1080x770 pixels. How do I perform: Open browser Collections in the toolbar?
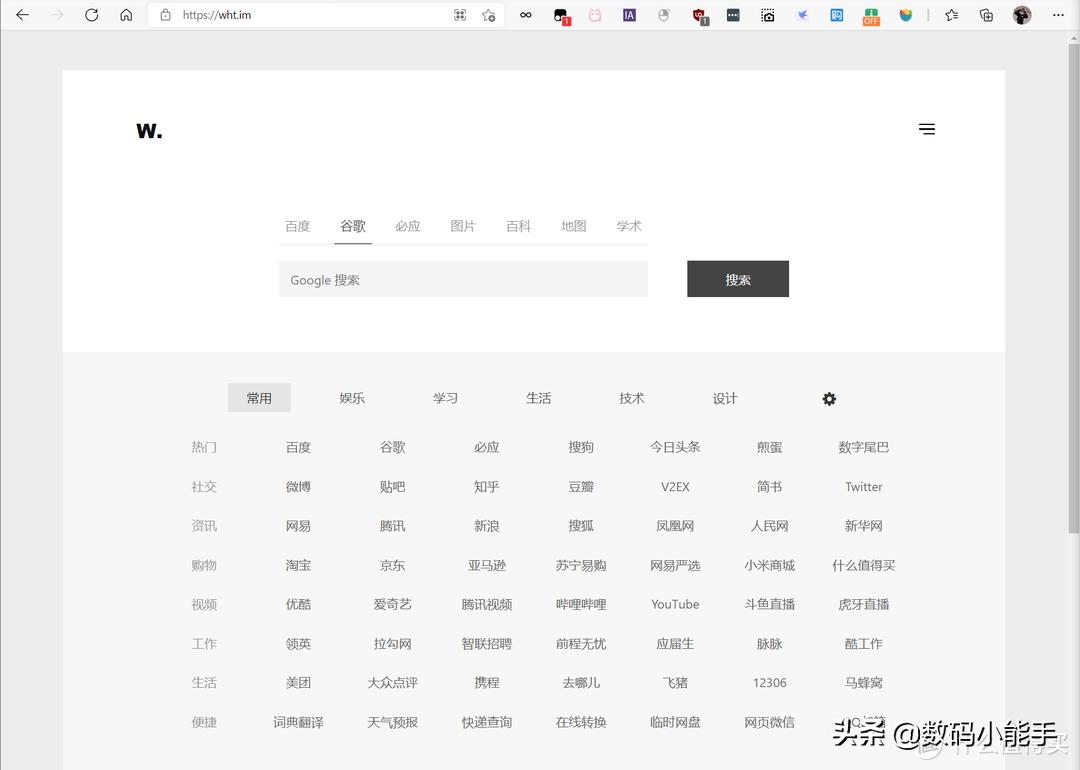point(985,15)
